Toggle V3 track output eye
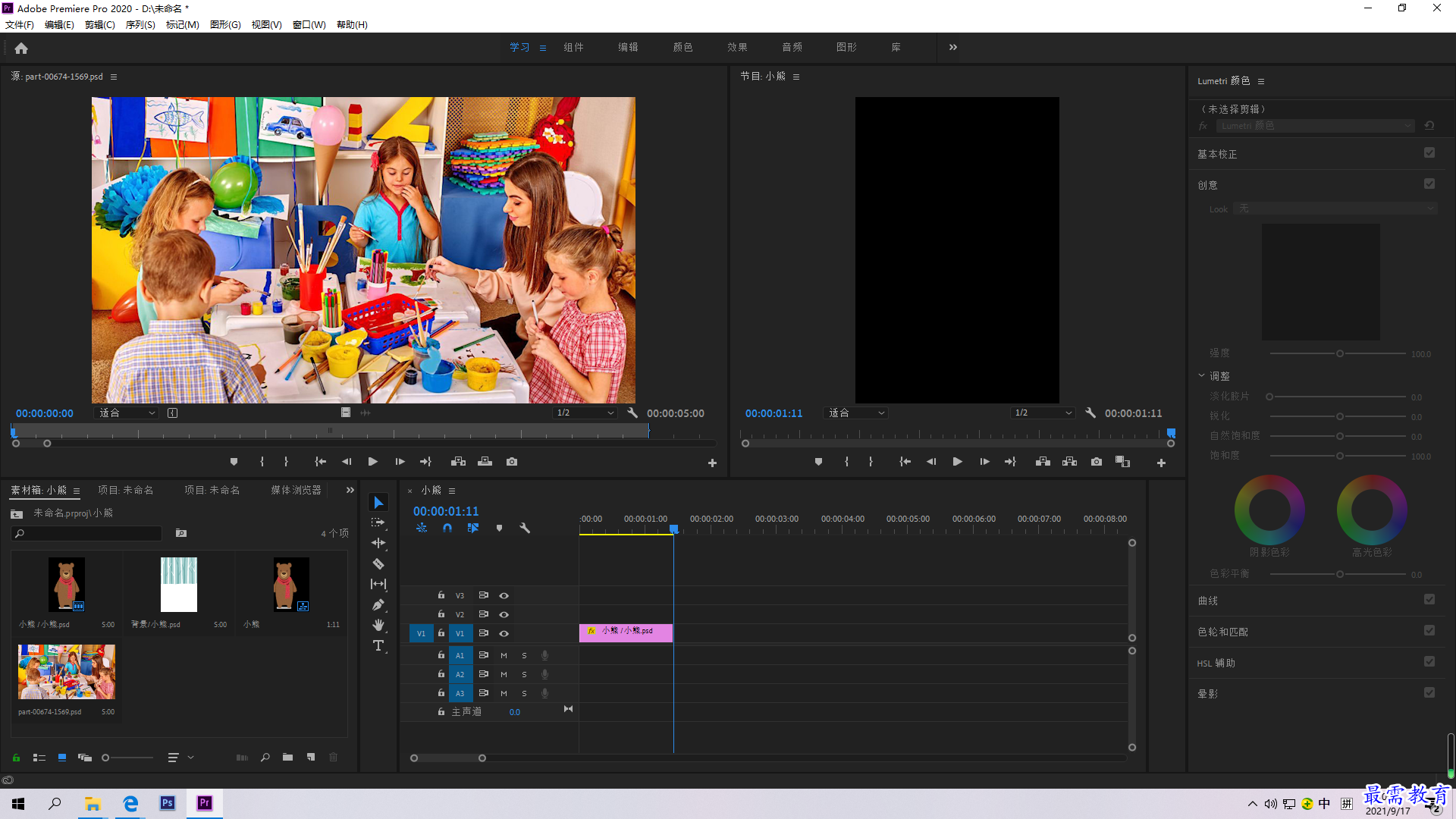Viewport: 1456px width, 819px height. click(504, 595)
